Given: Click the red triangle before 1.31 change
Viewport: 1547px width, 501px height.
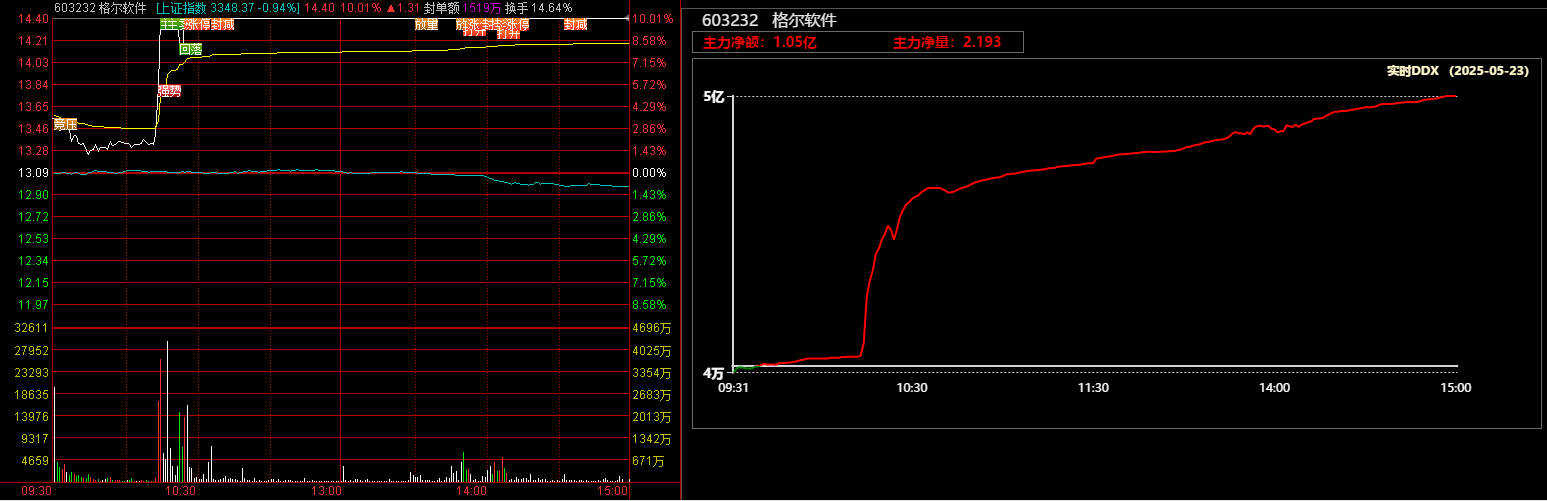Looking at the screenshot, I should [x=389, y=8].
